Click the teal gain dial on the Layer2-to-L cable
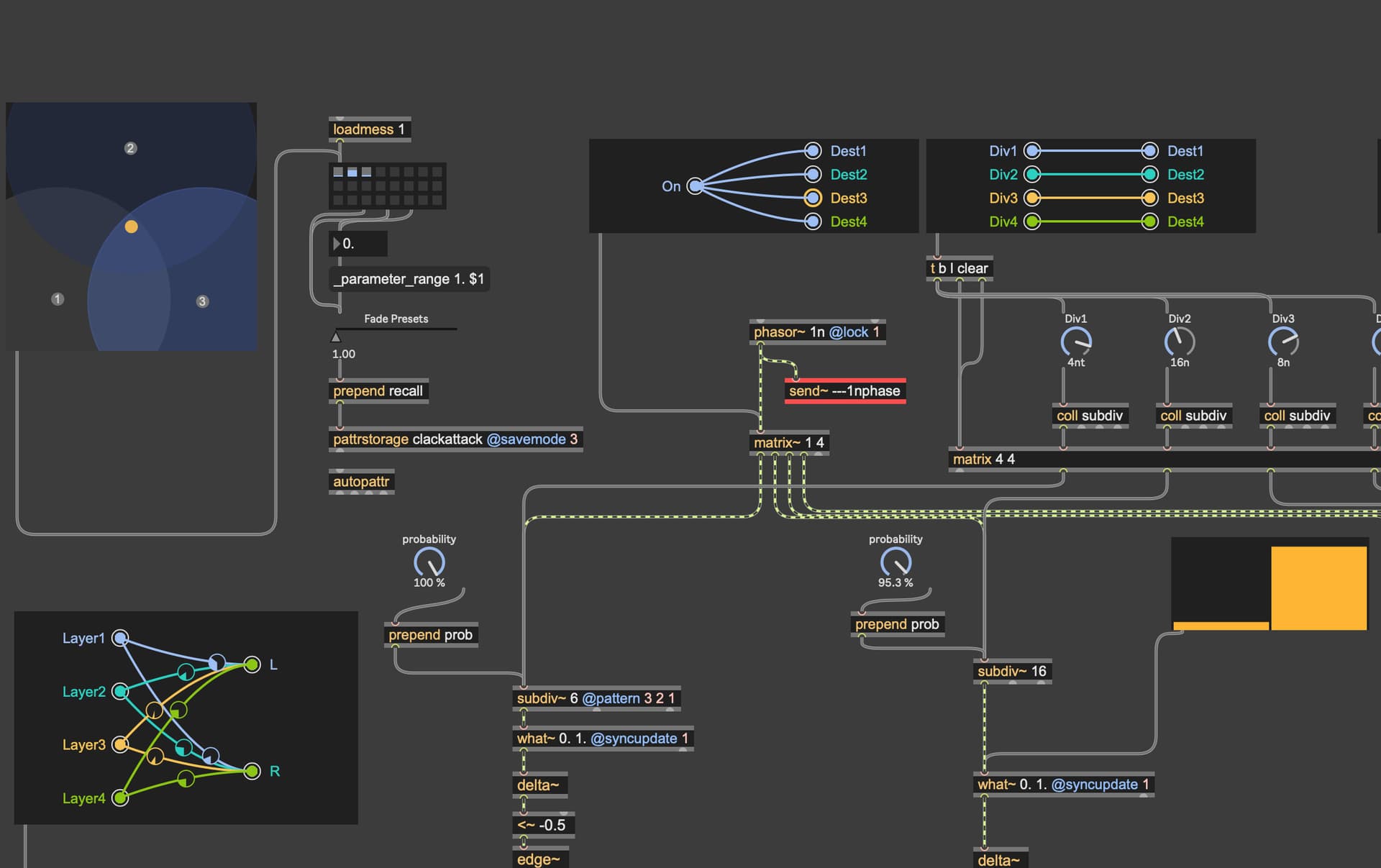 (186, 672)
